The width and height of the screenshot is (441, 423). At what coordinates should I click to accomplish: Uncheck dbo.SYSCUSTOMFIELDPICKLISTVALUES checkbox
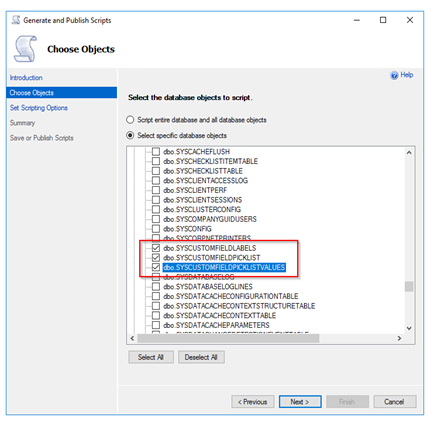pos(156,267)
